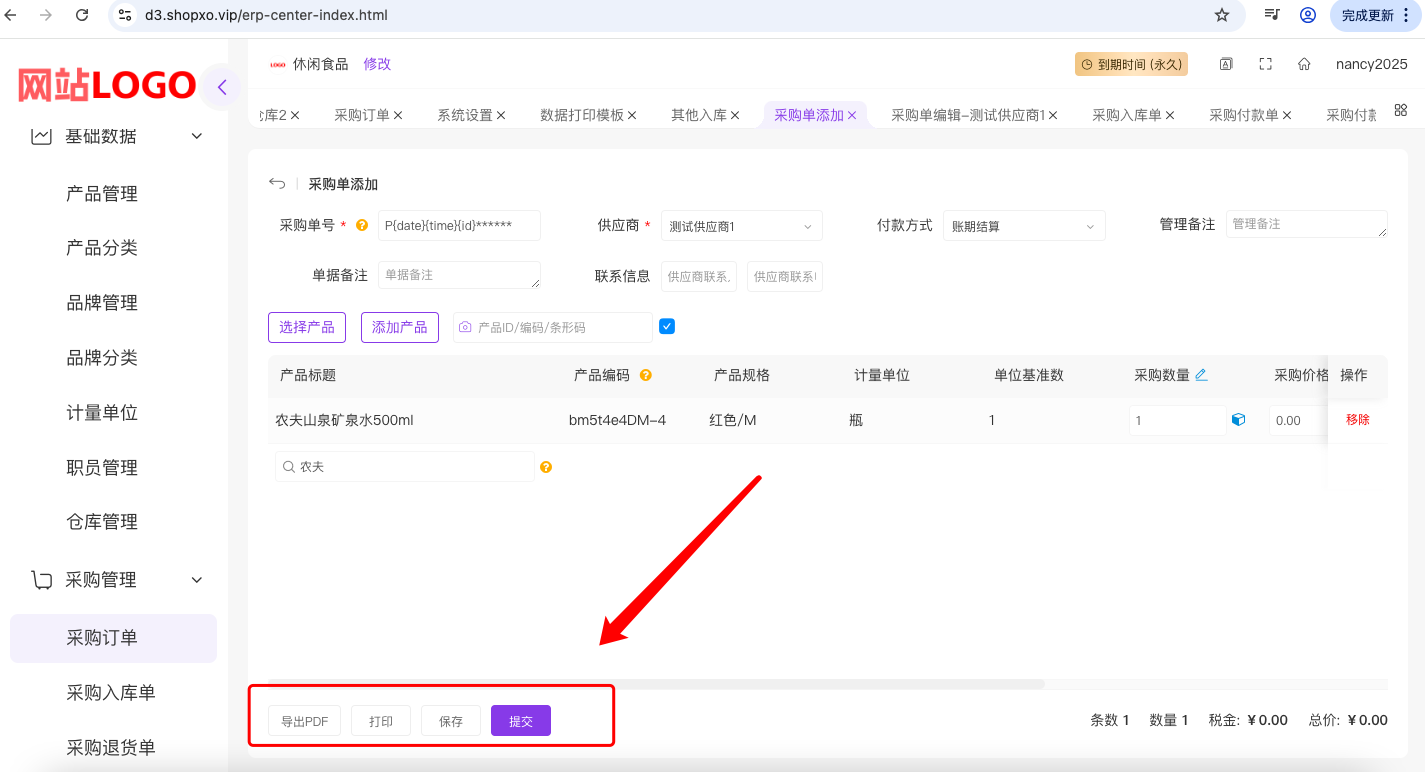Open 职员管理 in the sidebar
This screenshot has width=1425, height=772.
tap(102, 468)
